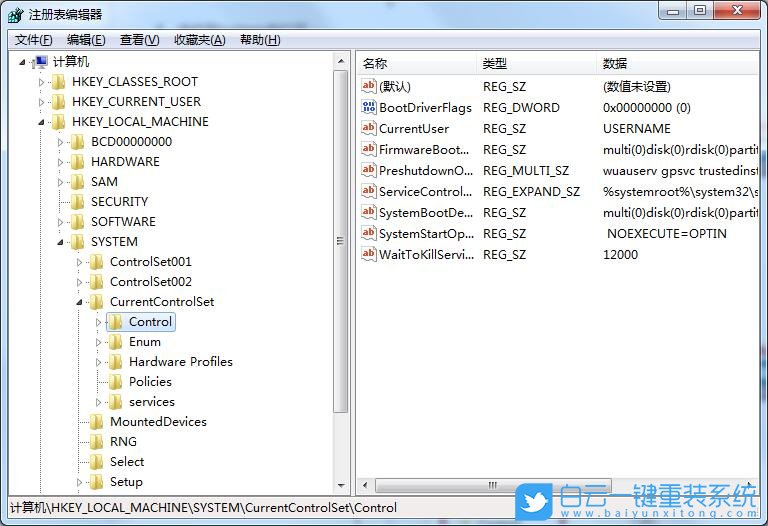Select the ServiceControl... value name

(x=425, y=191)
